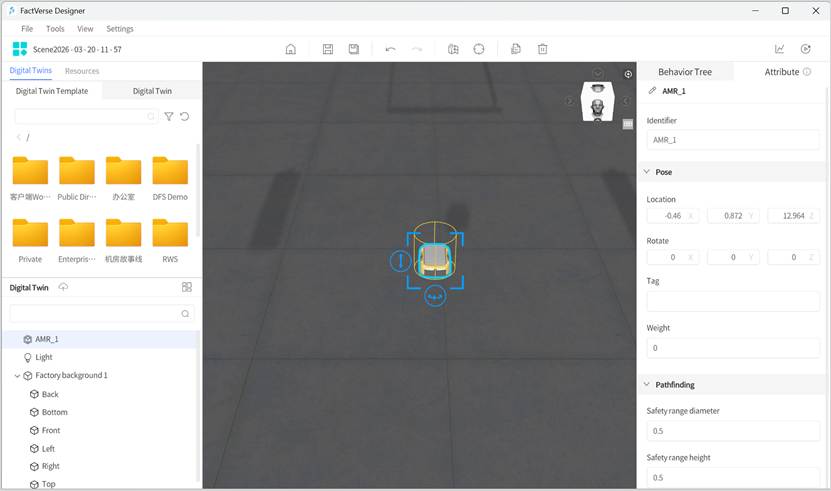Click the Undo arrow icon
Screen dimensions: 831x491
390,49
